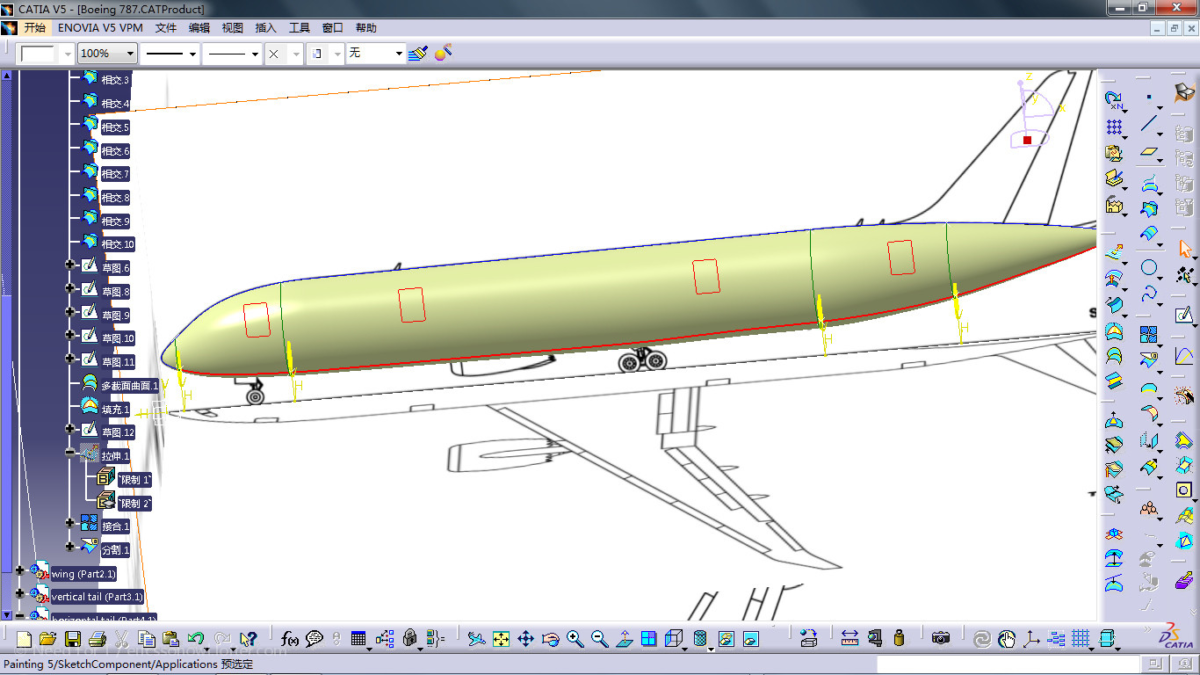Cut selection with the scissors icon
The width and height of the screenshot is (1200, 675).
pyautogui.click(x=121, y=639)
